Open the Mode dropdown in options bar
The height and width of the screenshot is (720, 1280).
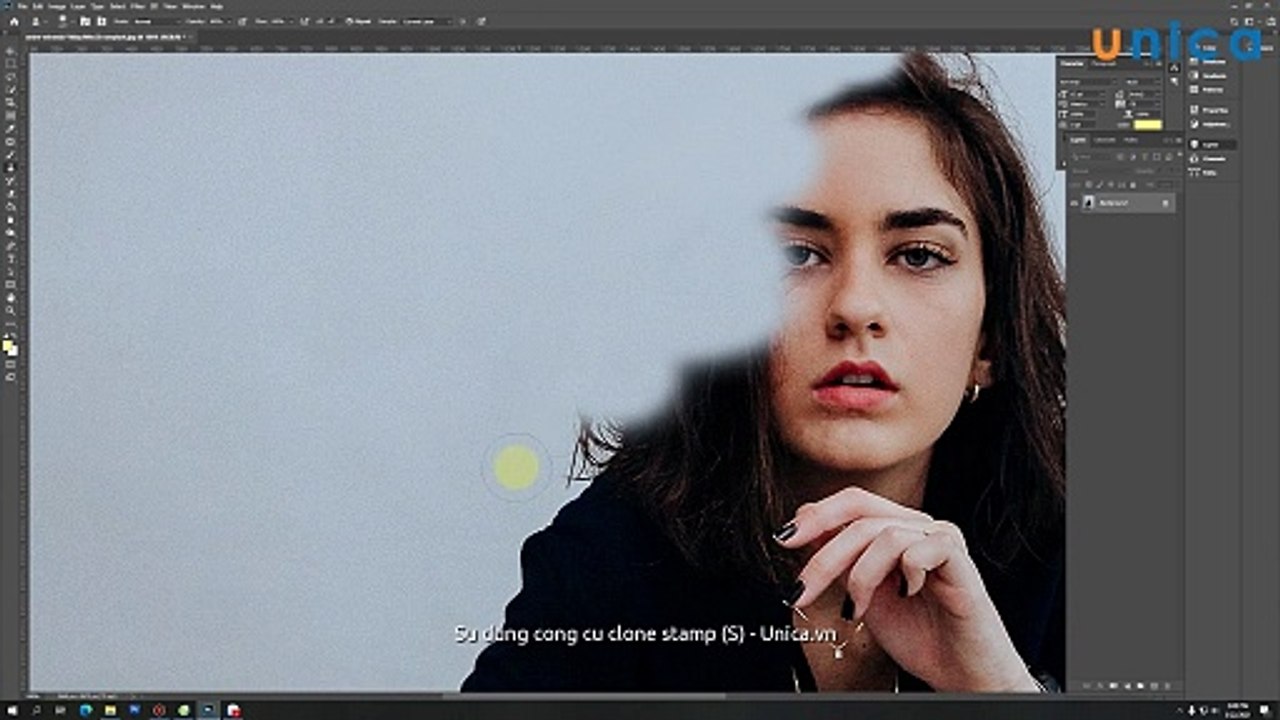tap(158, 21)
